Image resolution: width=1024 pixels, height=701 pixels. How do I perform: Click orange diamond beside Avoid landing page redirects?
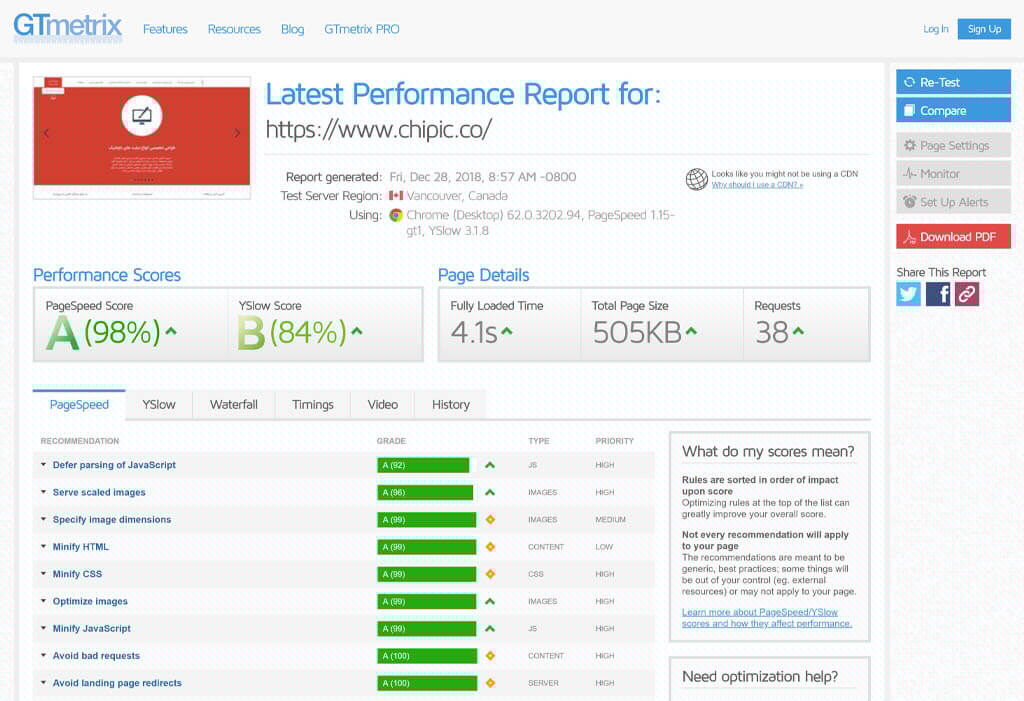pos(490,683)
